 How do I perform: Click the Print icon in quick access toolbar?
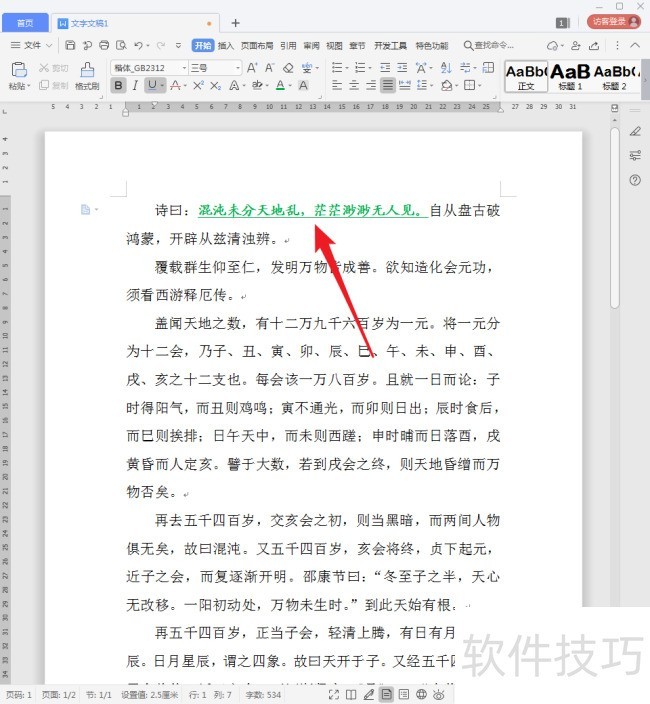104,45
